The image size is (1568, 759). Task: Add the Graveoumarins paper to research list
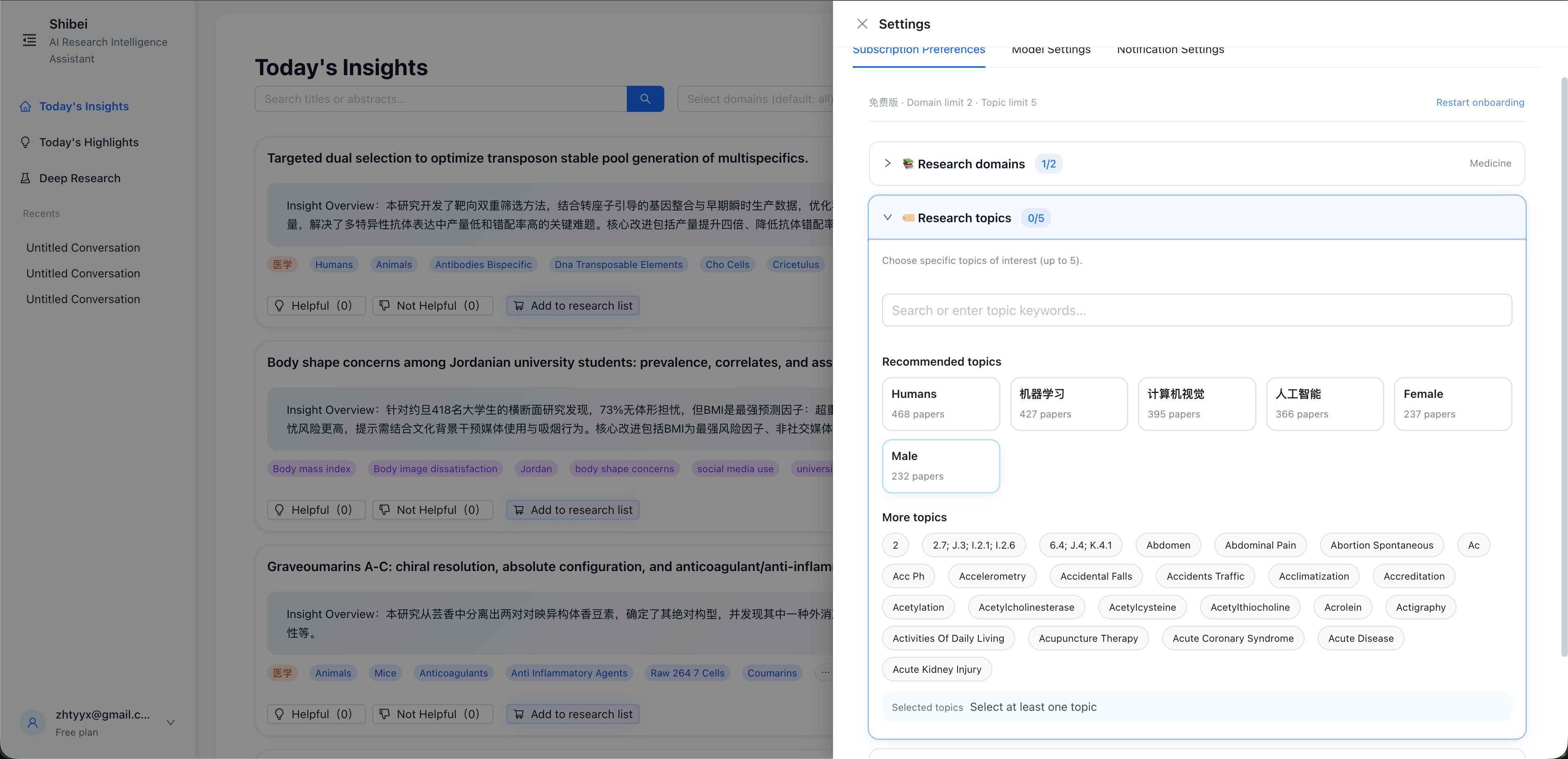click(x=572, y=713)
